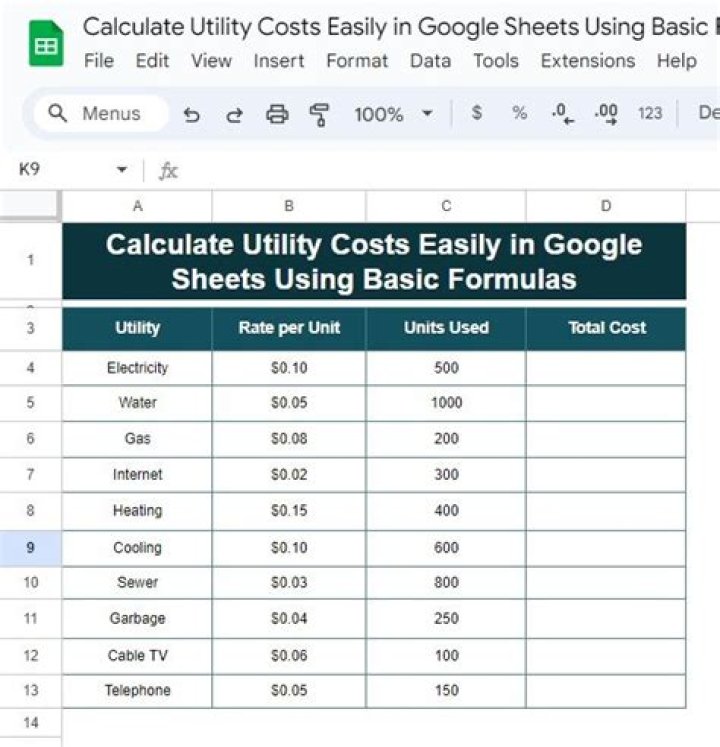Click the magnifier icon in Menus search
Viewport: 720px width, 747px height.
coord(58,113)
